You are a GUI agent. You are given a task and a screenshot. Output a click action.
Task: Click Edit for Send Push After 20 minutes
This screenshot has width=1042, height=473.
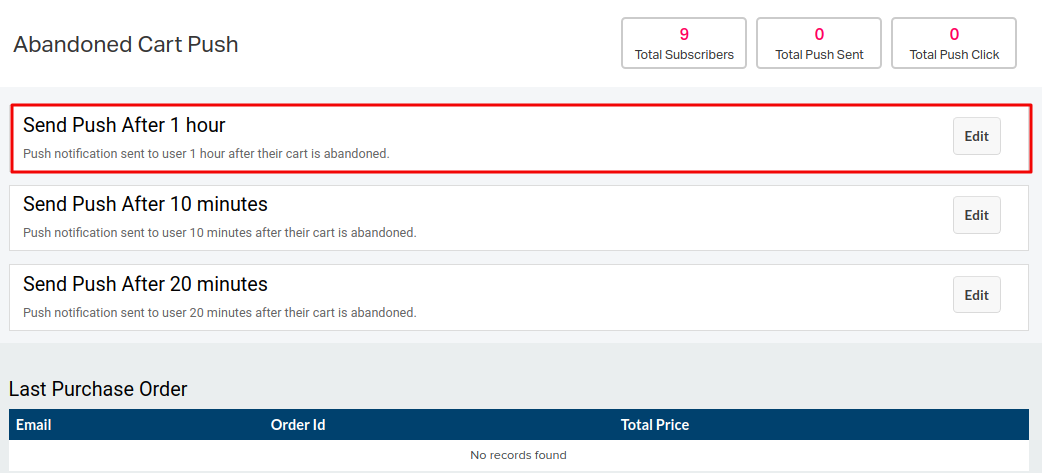976,295
